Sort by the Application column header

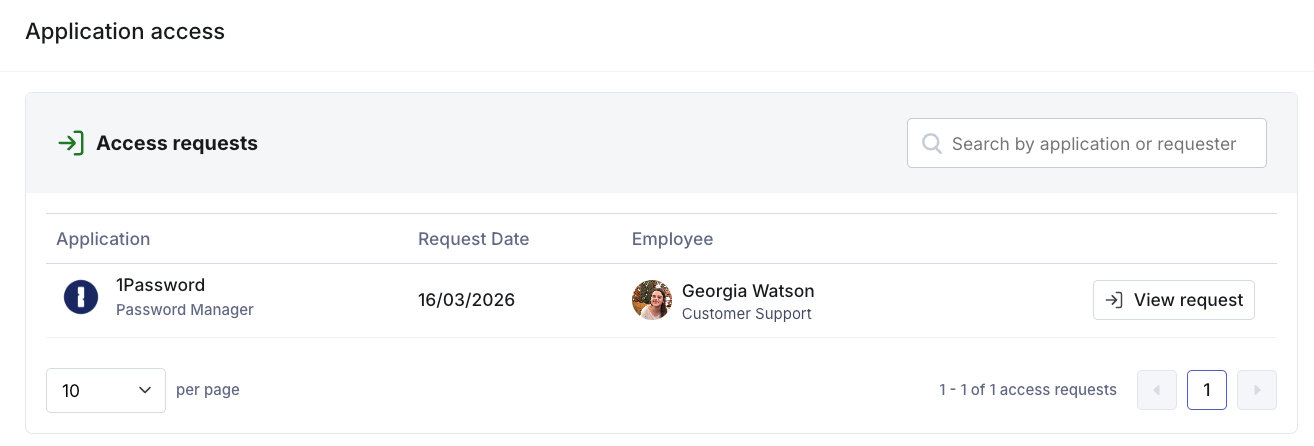[x=103, y=239]
